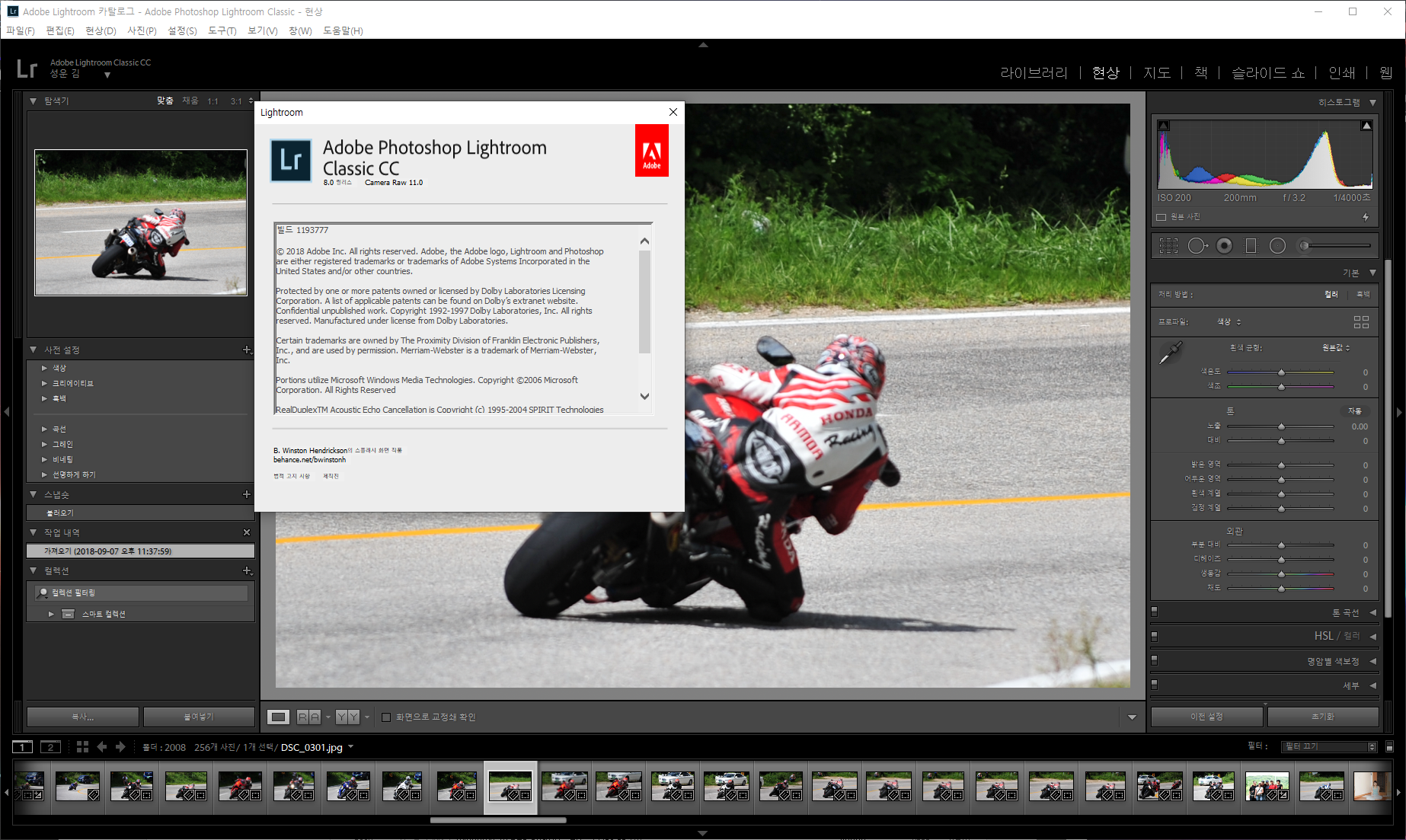This screenshot has height=840, width=1406.
Task: Select the 가져오기 history entry
Action: (140, 551)
